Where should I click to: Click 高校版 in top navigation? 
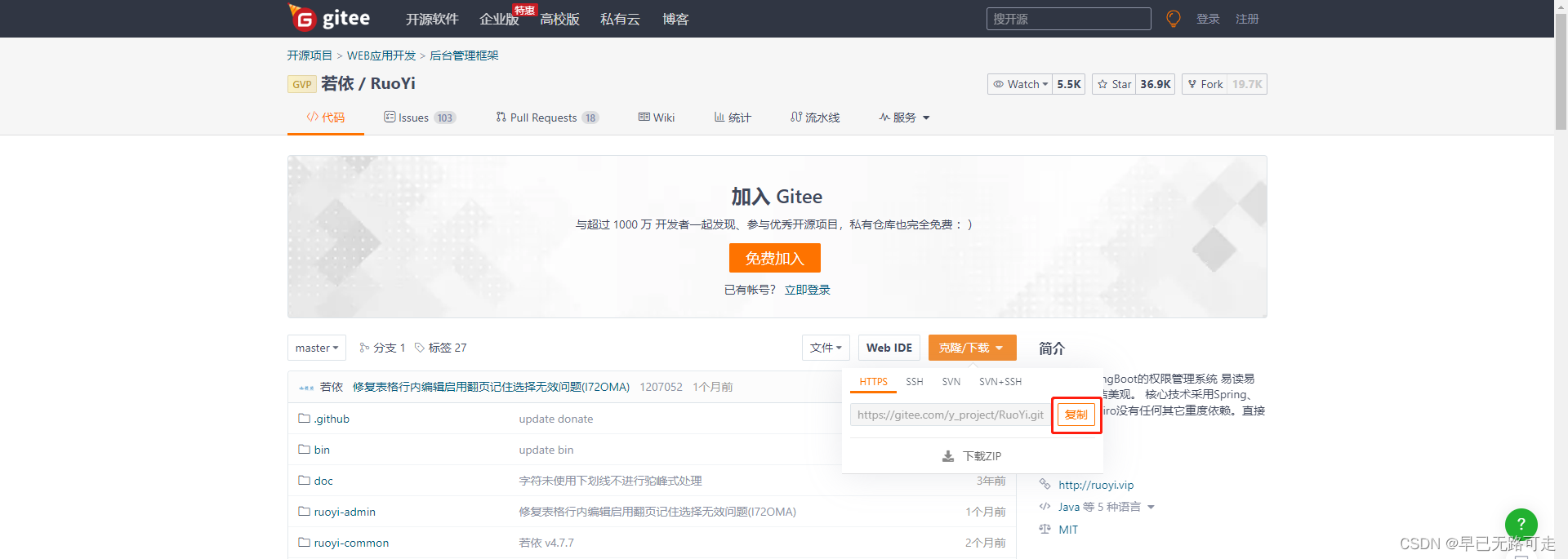(x=559, y=19)
